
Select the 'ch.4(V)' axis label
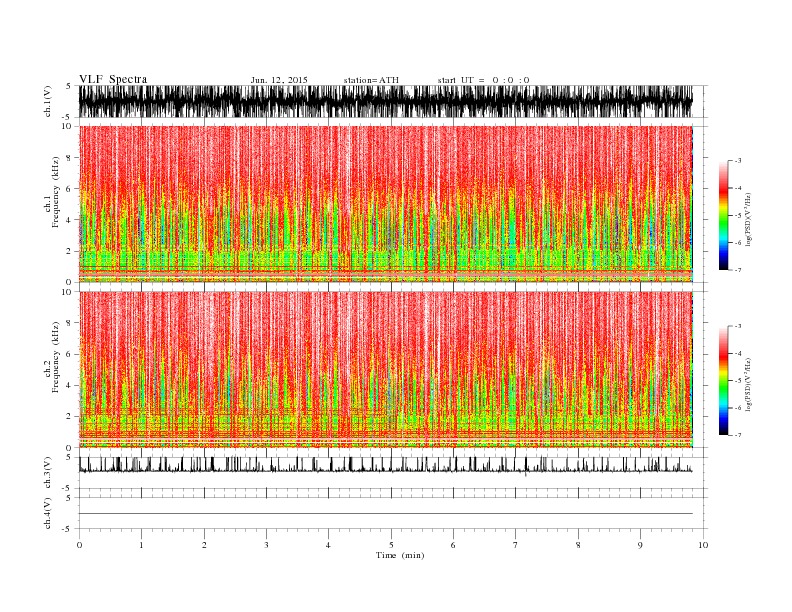tap(48, 513)
